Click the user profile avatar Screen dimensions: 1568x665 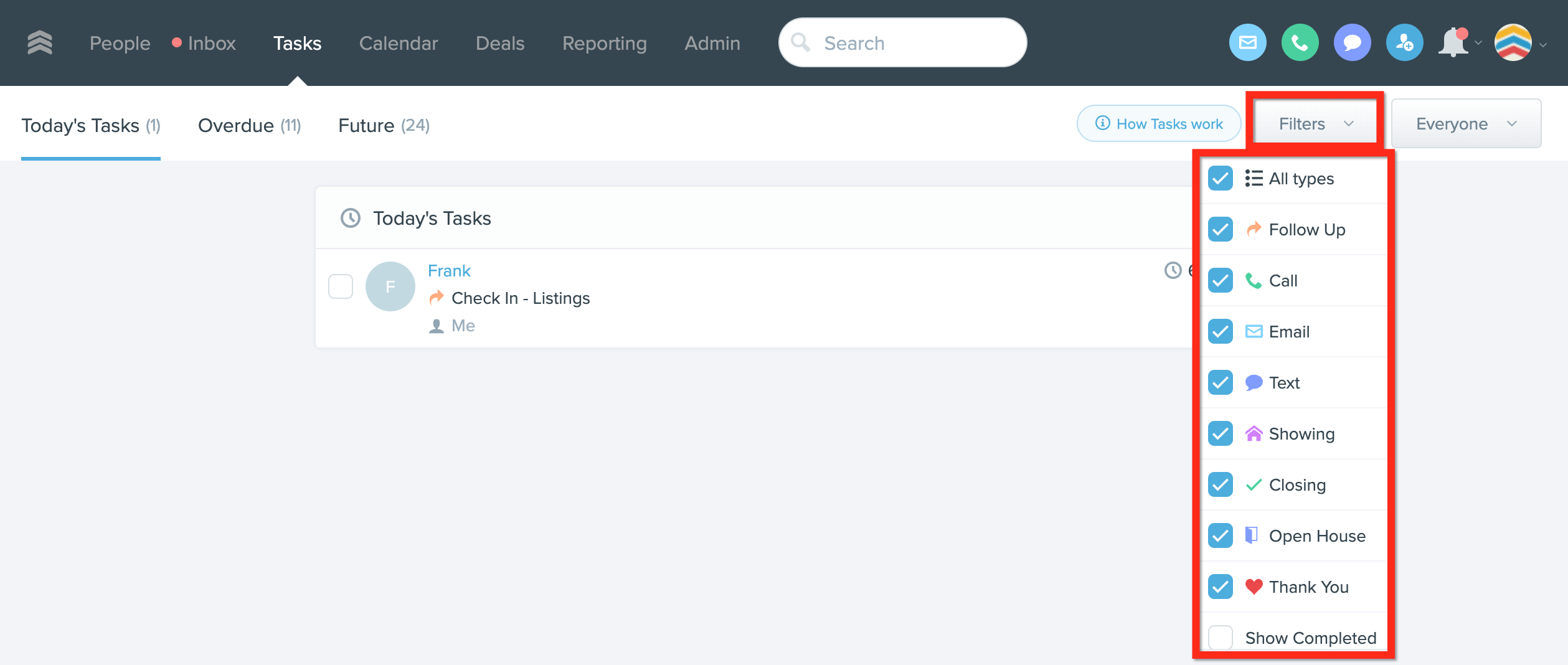click(x=1513, y=42)
